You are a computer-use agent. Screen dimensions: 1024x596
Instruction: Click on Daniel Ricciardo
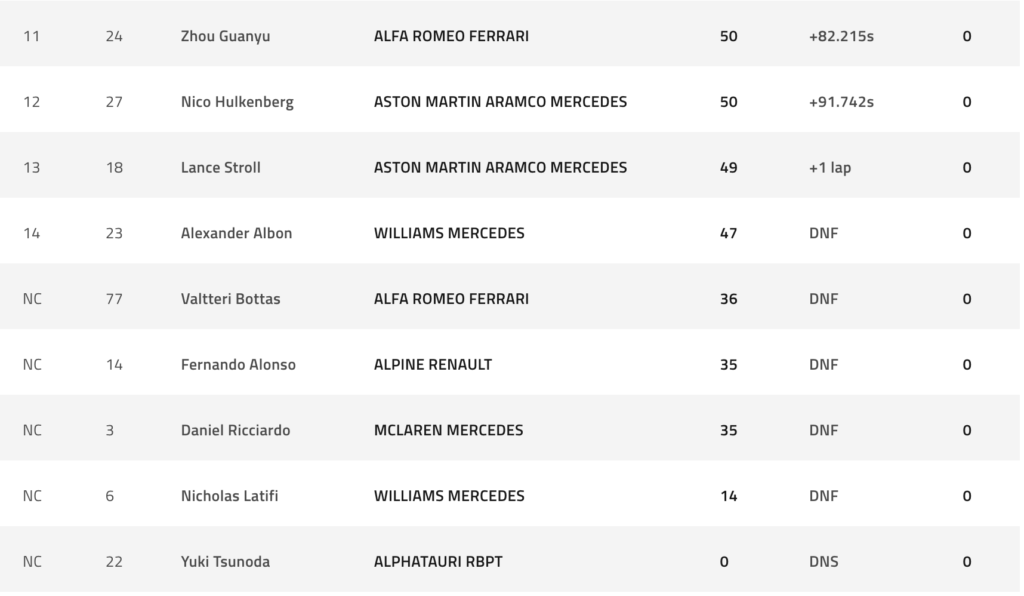point(236,430)
